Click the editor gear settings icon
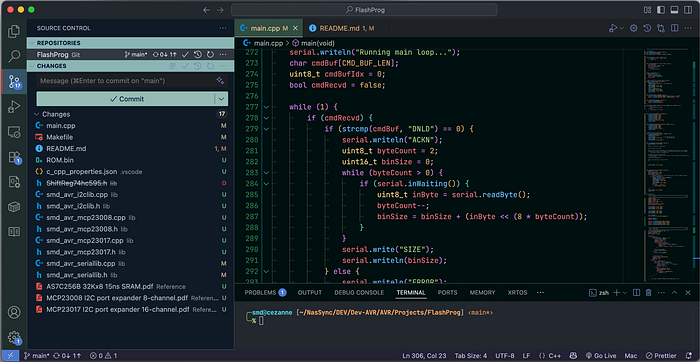The image size is (700, 362). point(633,28)
